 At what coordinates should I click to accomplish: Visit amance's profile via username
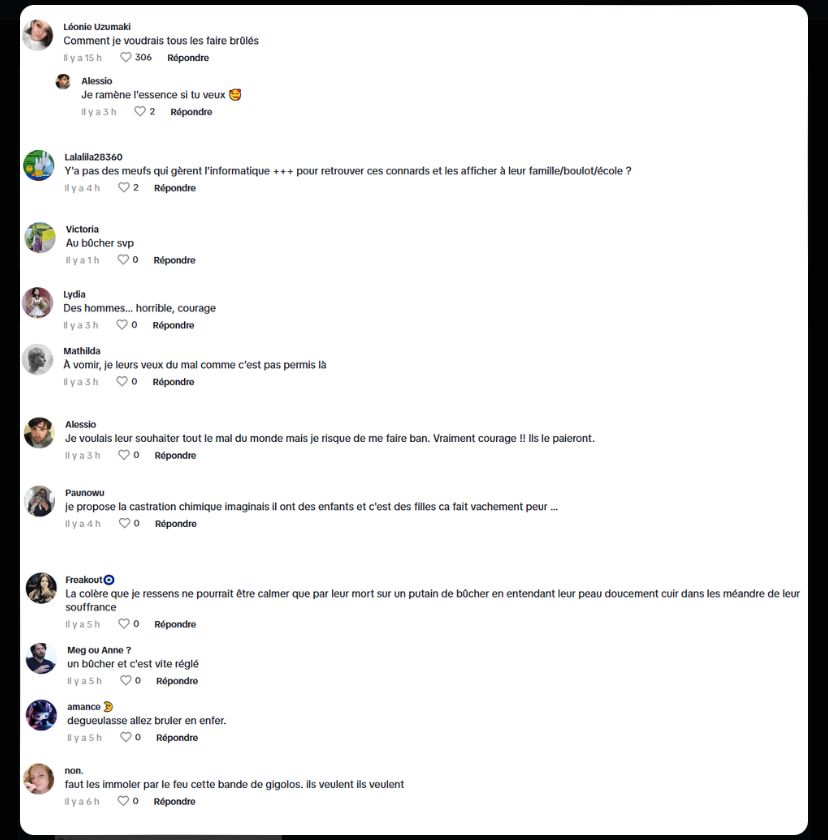coord(84,707)
